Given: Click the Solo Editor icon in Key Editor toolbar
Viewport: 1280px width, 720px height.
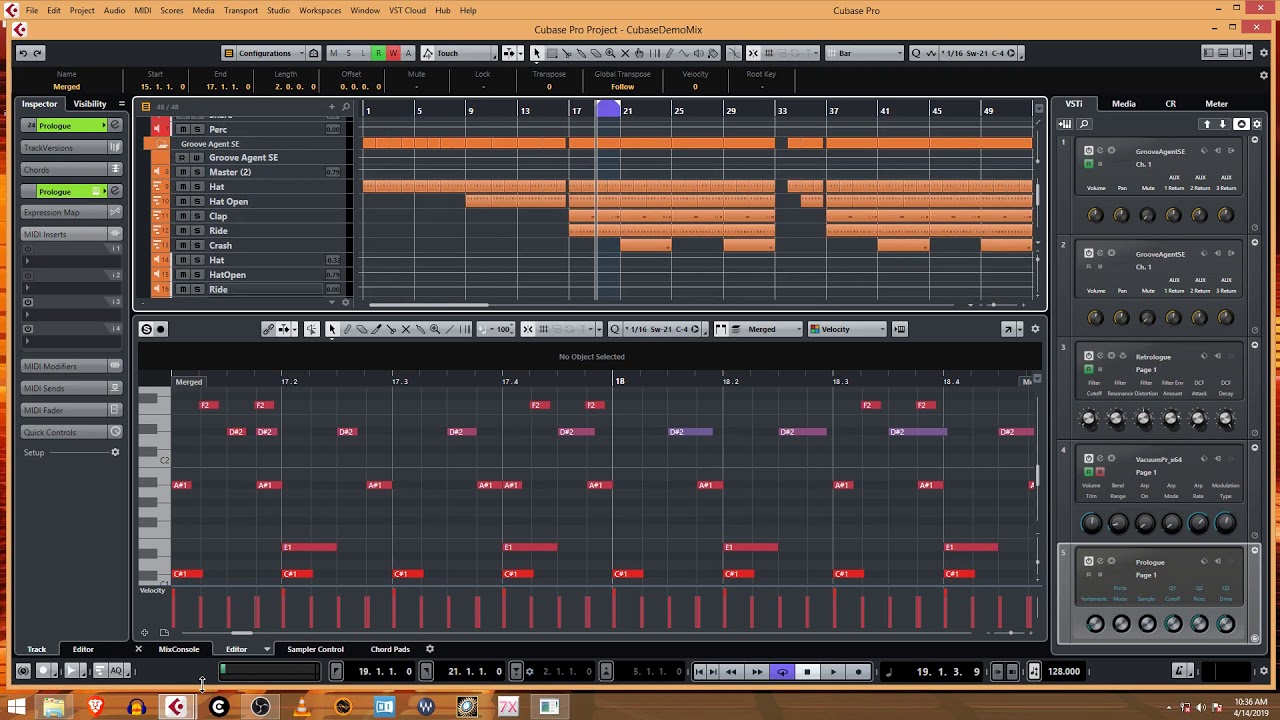Looking at the screenshot, I should (x=146, y=329).
